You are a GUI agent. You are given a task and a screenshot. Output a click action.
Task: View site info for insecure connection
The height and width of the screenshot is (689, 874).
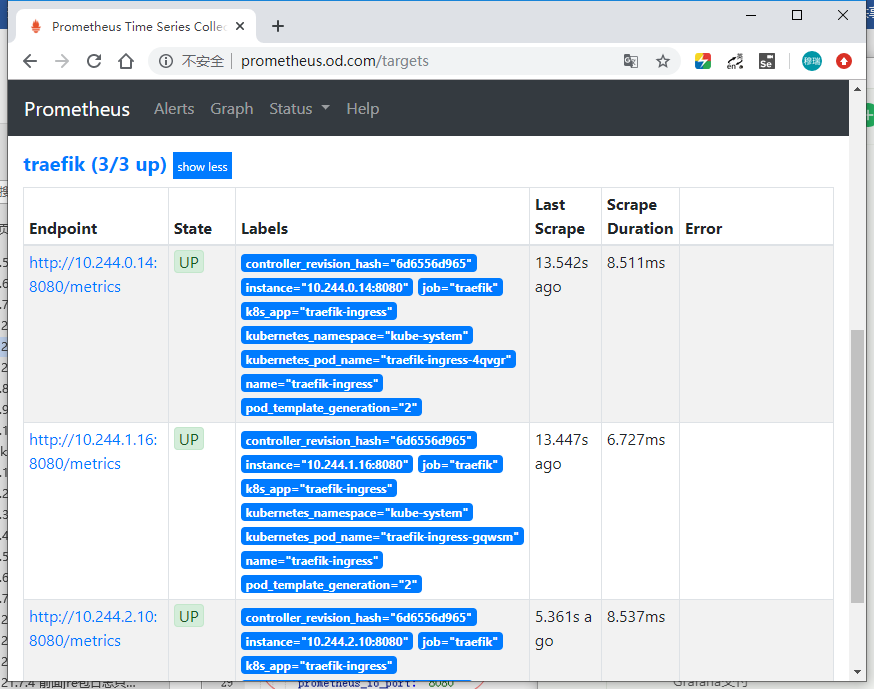pyautogui.click(x=166, y=61)
